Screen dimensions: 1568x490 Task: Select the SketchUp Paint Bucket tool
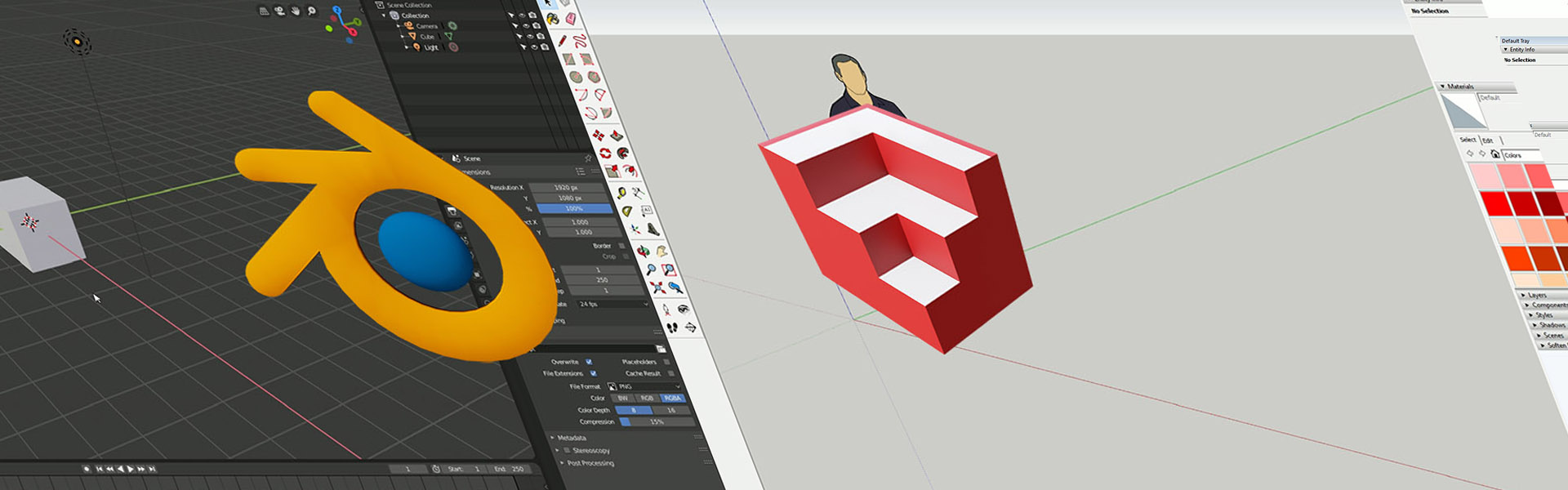coord(553,20)
